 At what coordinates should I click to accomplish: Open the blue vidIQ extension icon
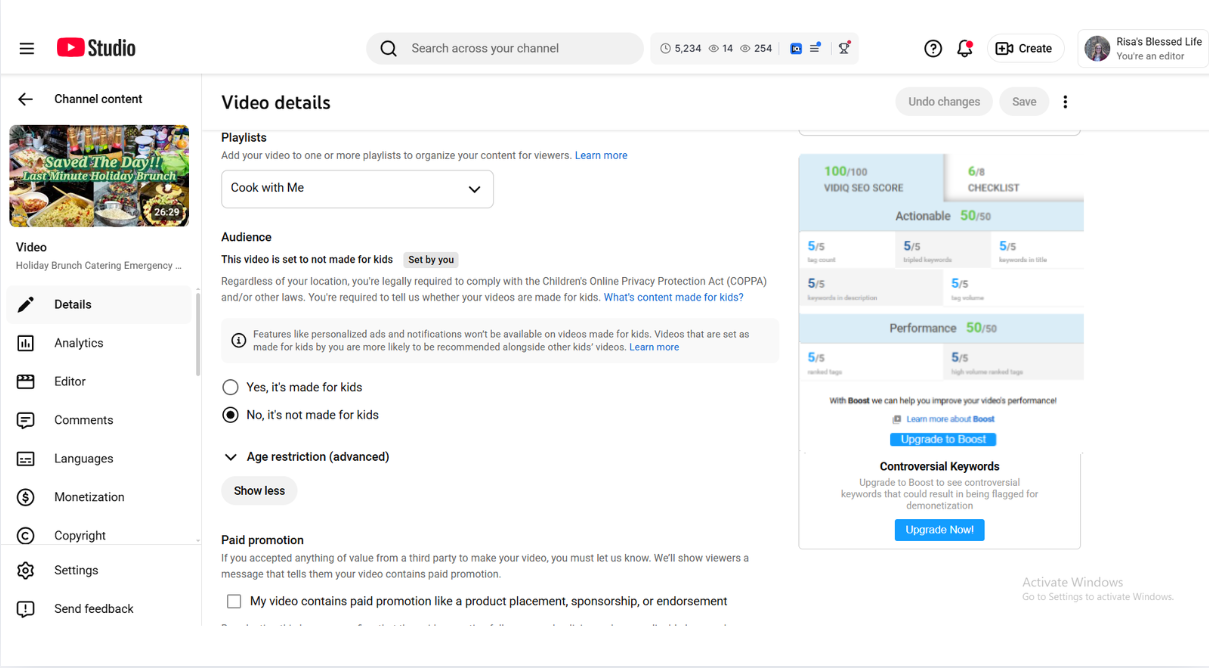pos(796,48)
